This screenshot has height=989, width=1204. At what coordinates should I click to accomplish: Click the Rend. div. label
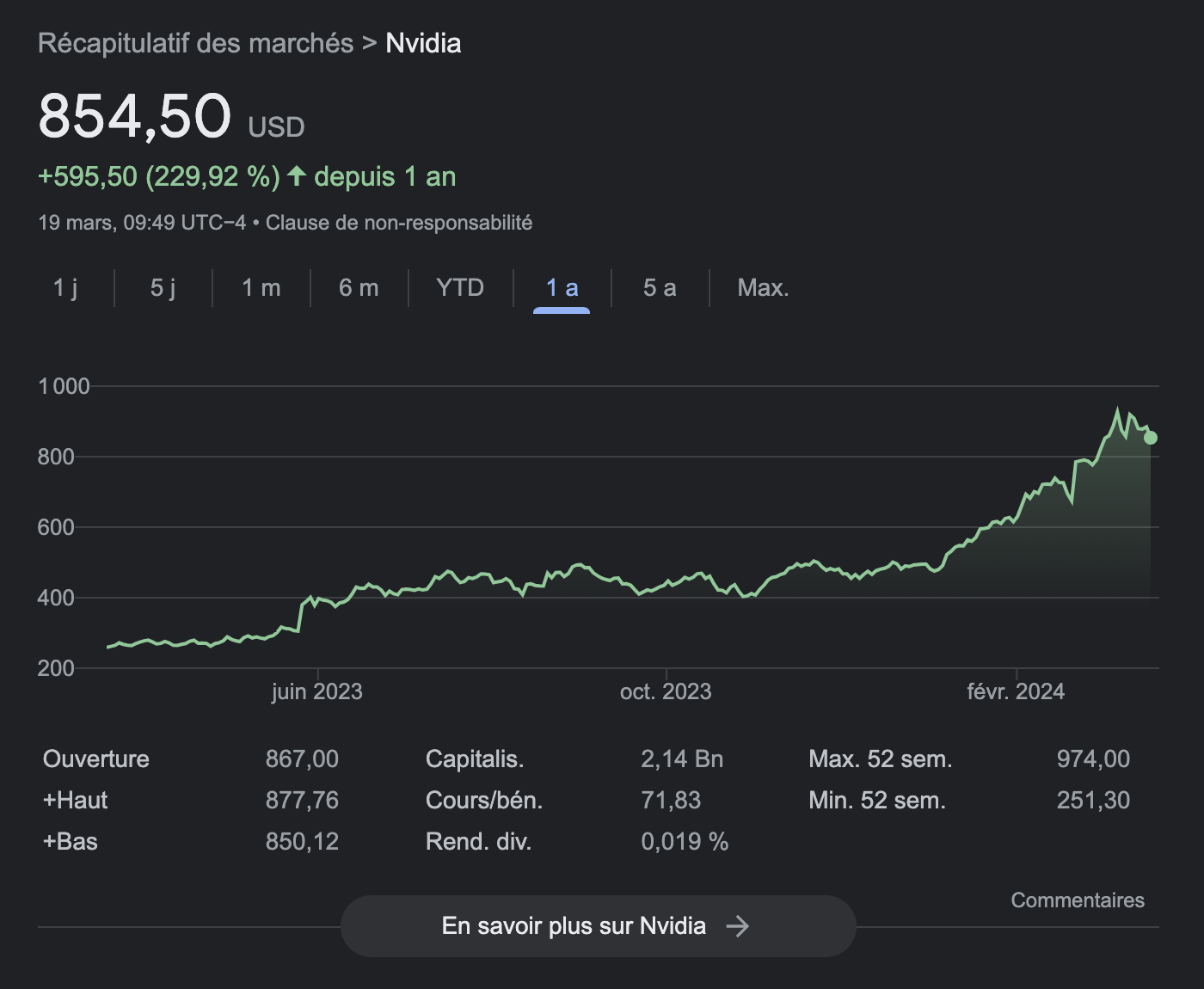(x=478, y=842)
